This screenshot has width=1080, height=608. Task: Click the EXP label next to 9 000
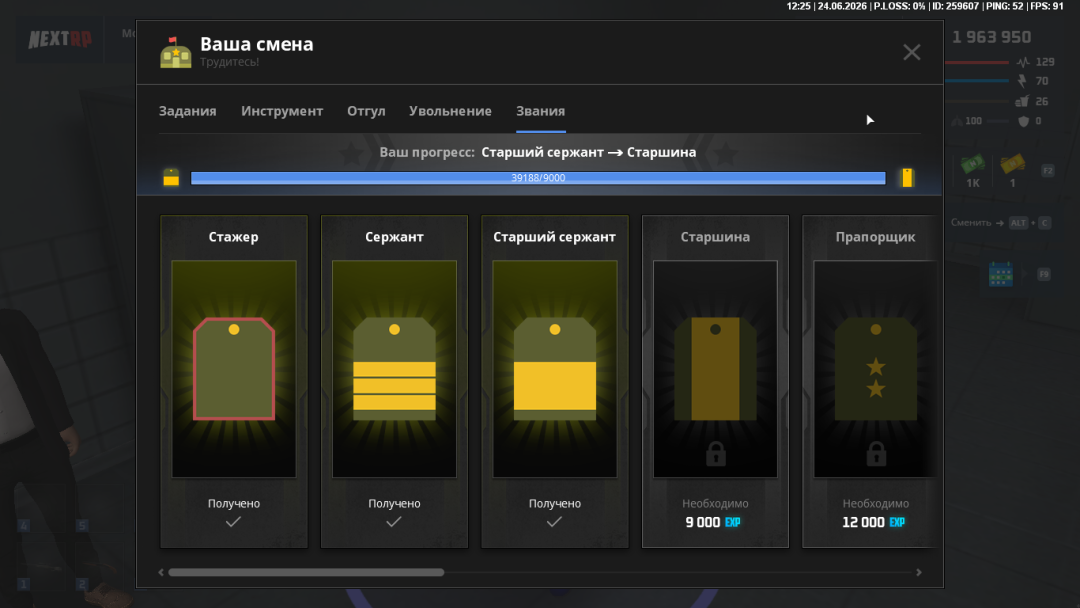[732, 523]
